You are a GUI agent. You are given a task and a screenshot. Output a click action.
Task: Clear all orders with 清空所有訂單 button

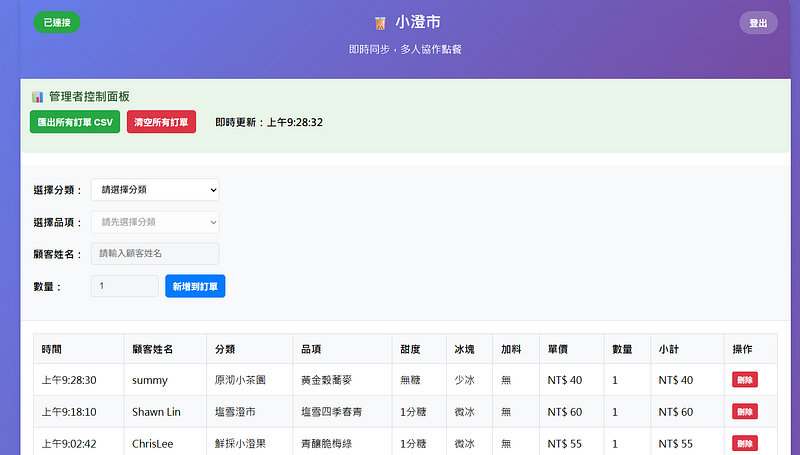click(161, 122)
